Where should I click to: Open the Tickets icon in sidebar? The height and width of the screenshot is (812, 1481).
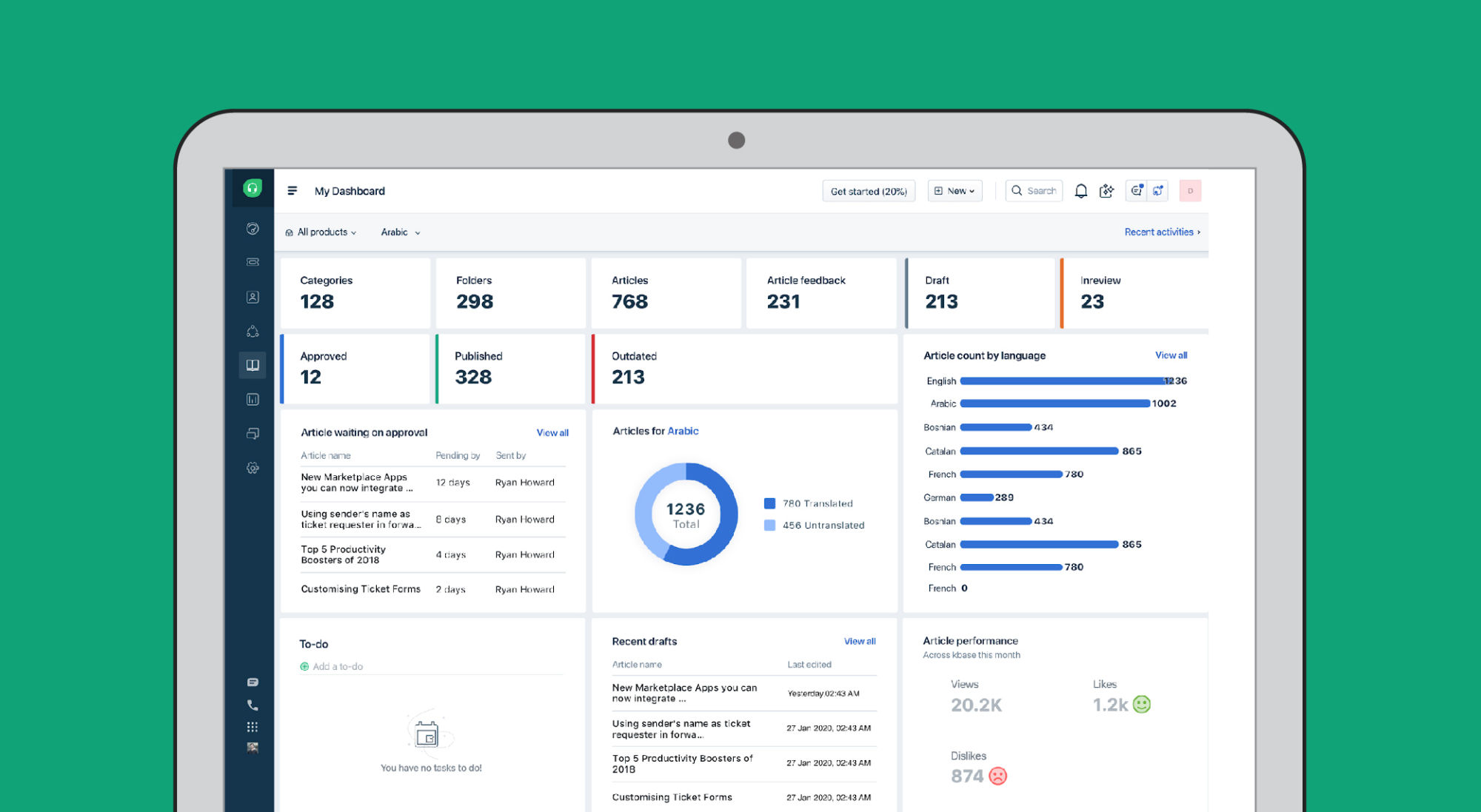pos(253,262)
